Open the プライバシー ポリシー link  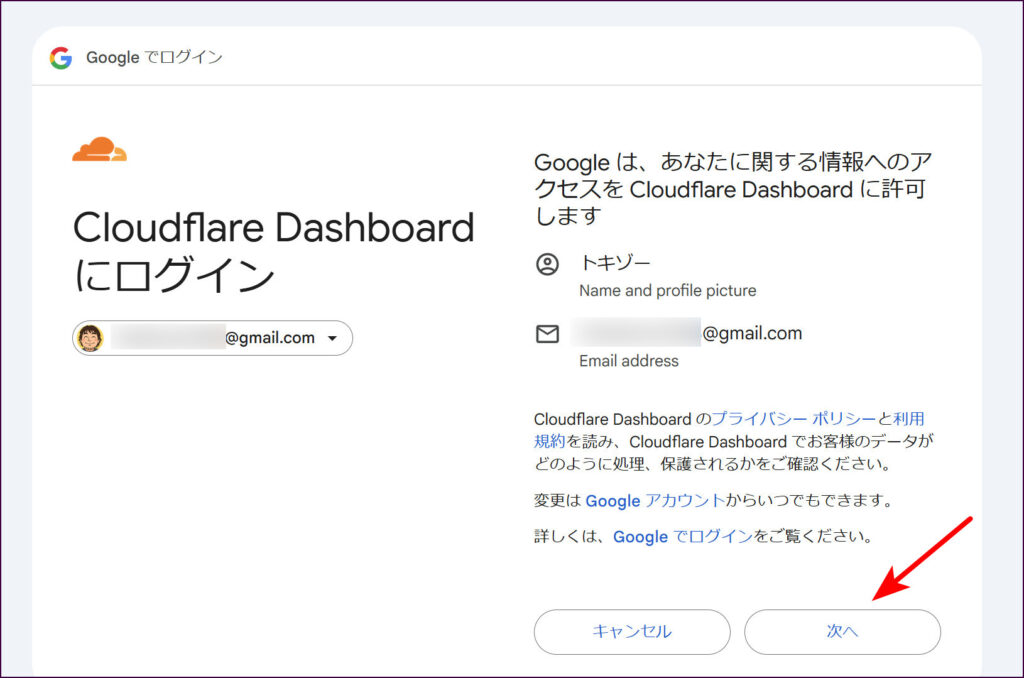(x=793, y=418)
